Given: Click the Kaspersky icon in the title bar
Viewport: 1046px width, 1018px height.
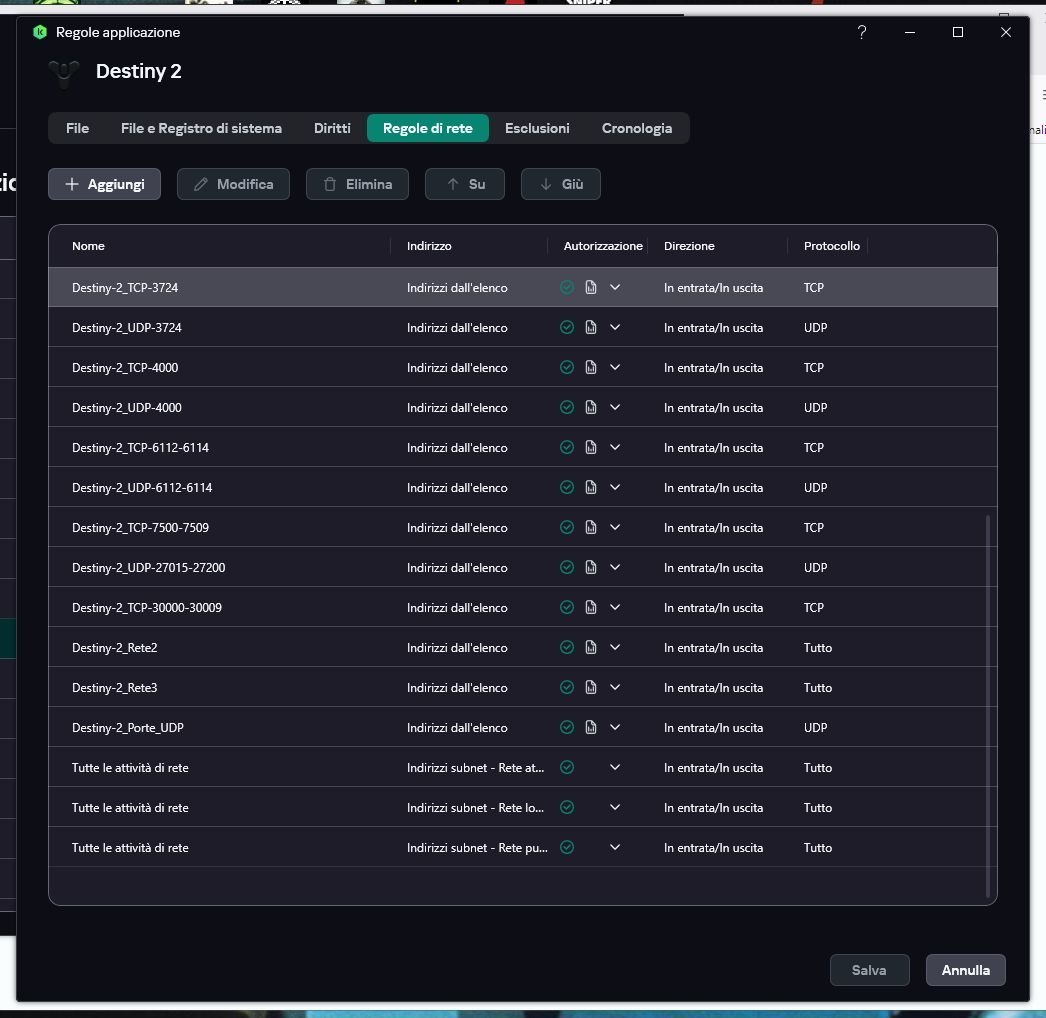Looking at the screenshot, I should pyautogui.click(x=40, y=32).
